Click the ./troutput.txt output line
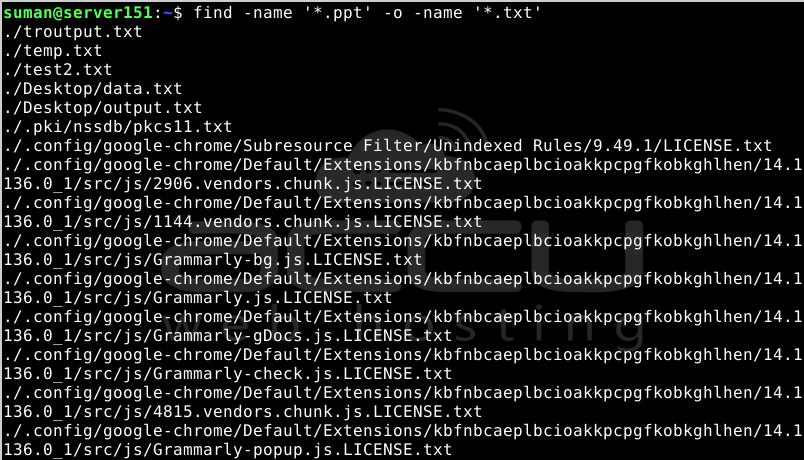 tap(73, 32)
